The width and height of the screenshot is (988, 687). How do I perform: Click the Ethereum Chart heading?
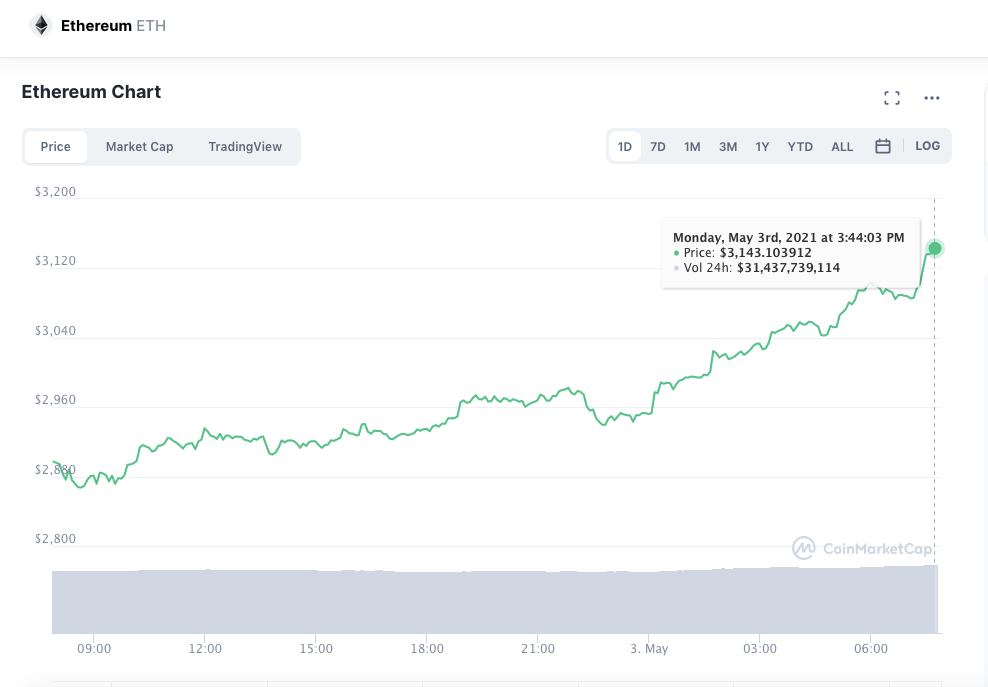pos(91,92)
